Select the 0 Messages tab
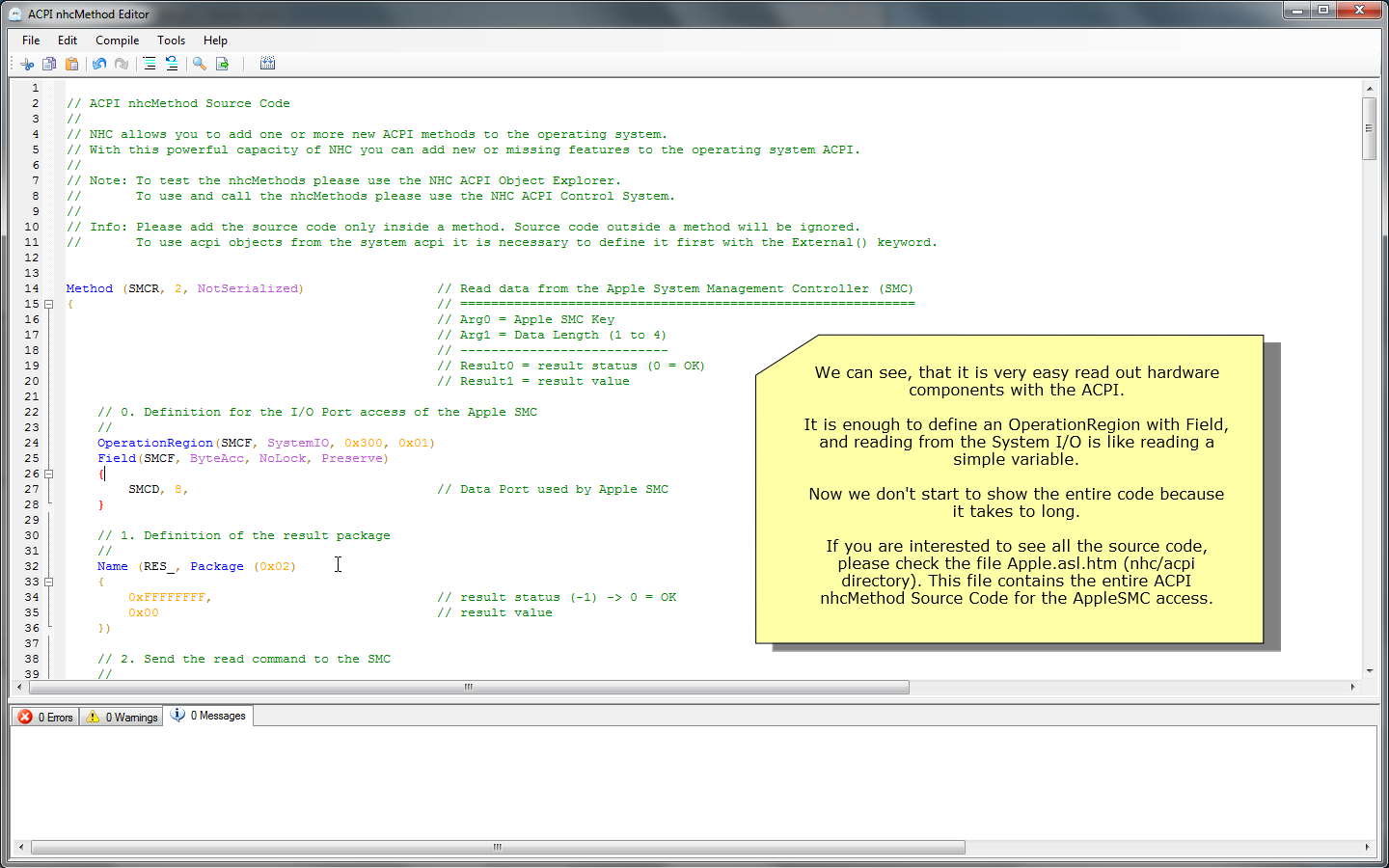 pyautogui.click(x=208, y=716)
